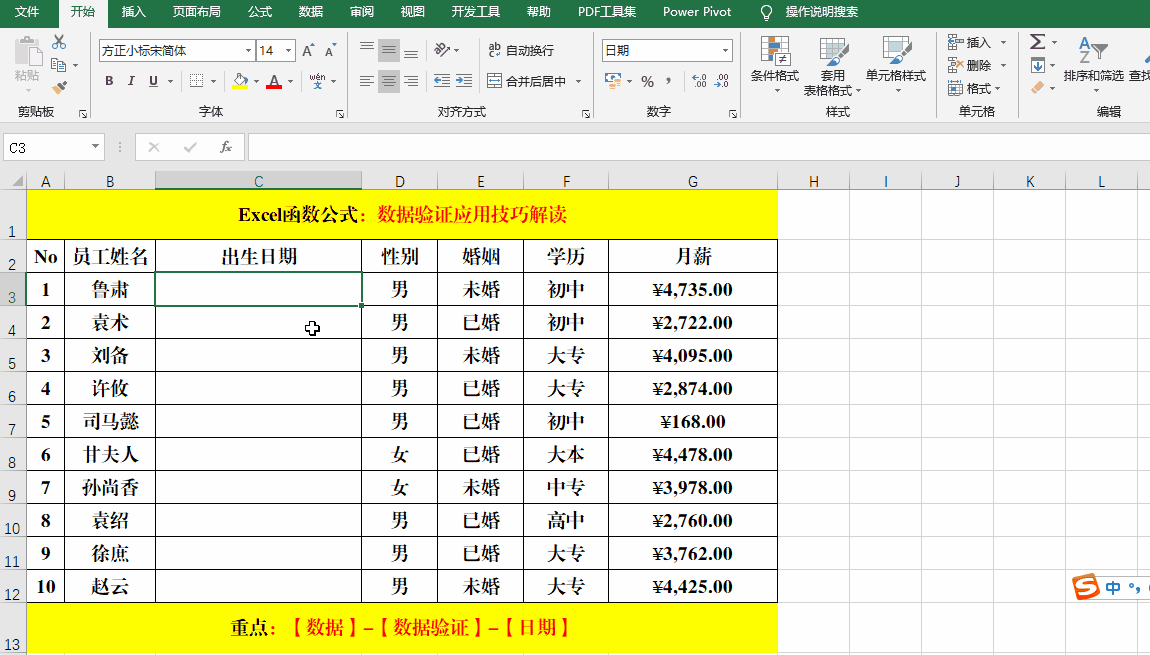Apply red font color A
This screenshot has width=1150, height=655.
click(274, 81)
